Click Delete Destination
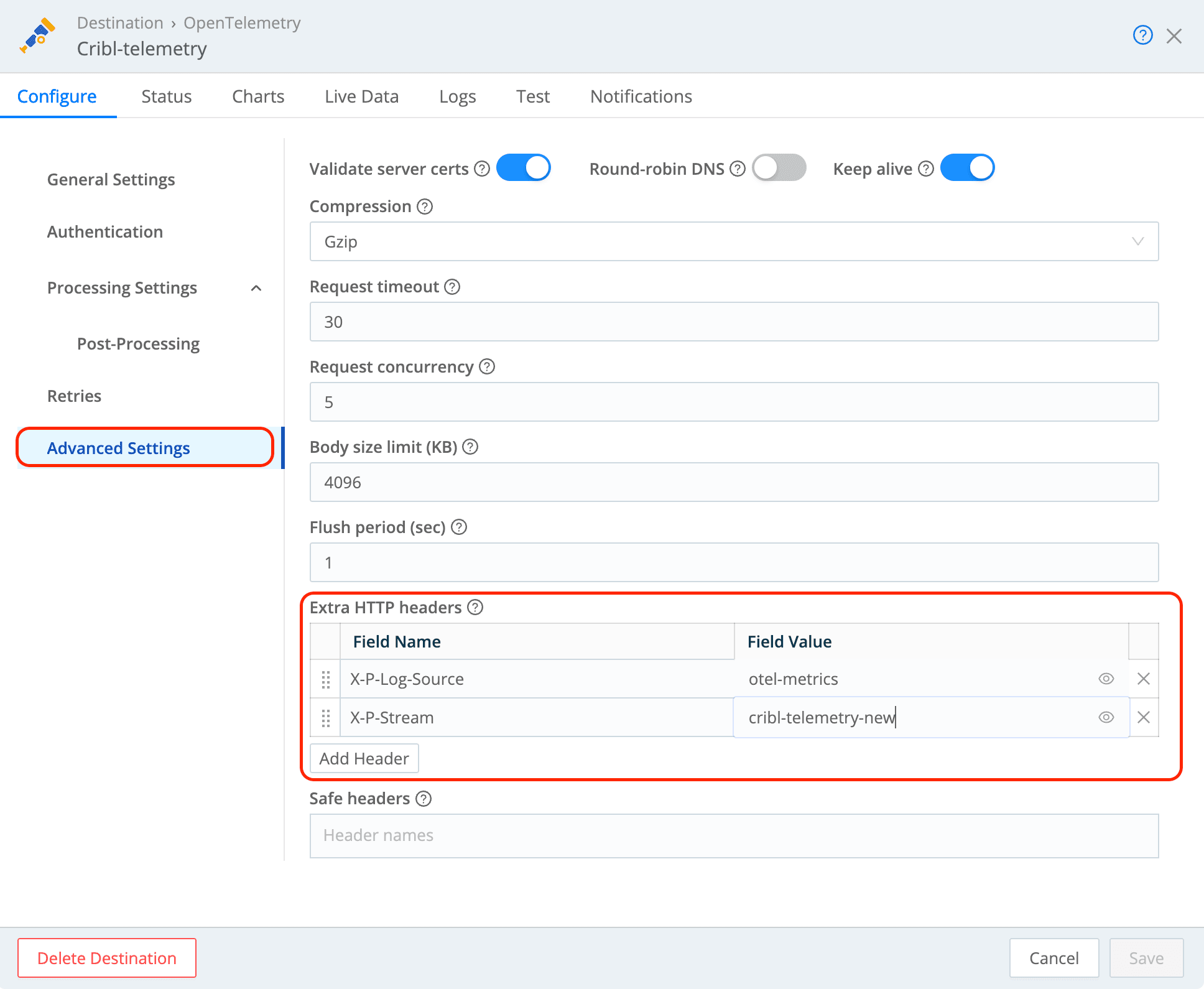The width and height of the screenshot is (1204, 989). [x=106, y=958]
